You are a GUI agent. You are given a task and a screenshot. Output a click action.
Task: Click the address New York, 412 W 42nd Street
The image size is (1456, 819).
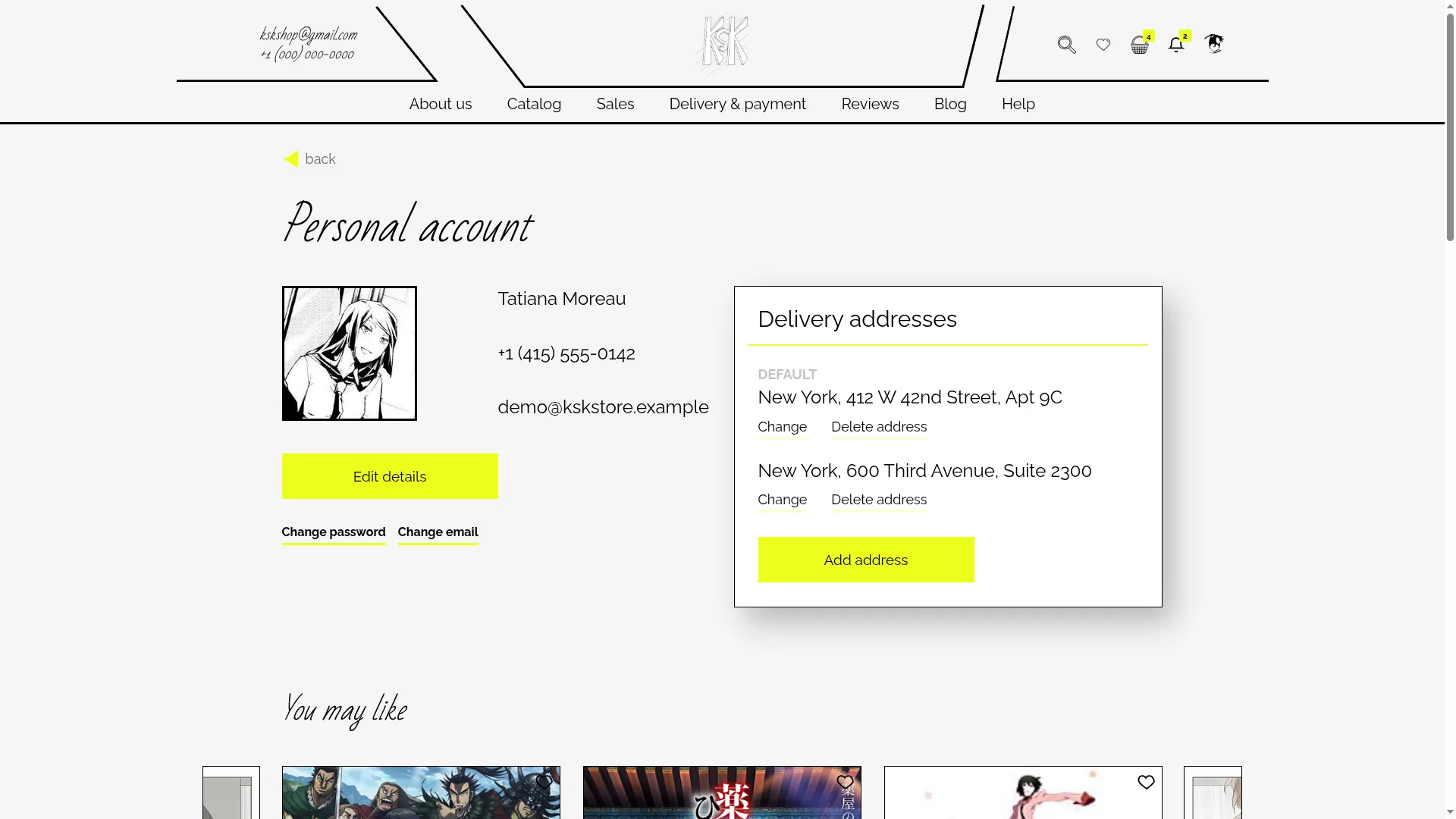(x=910, y=397)
